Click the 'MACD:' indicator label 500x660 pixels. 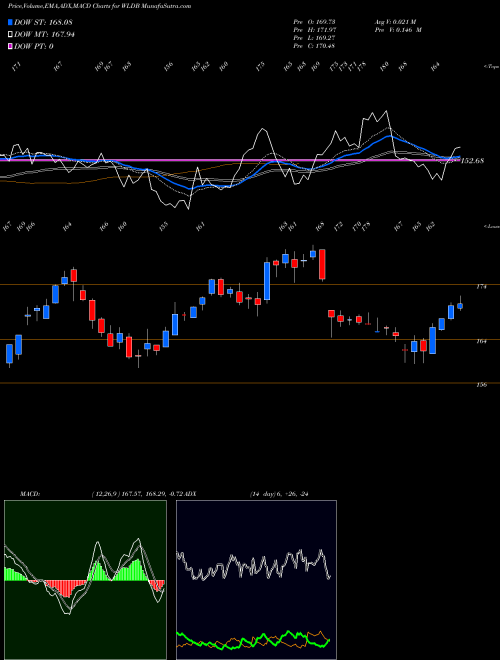click(30, 494)
